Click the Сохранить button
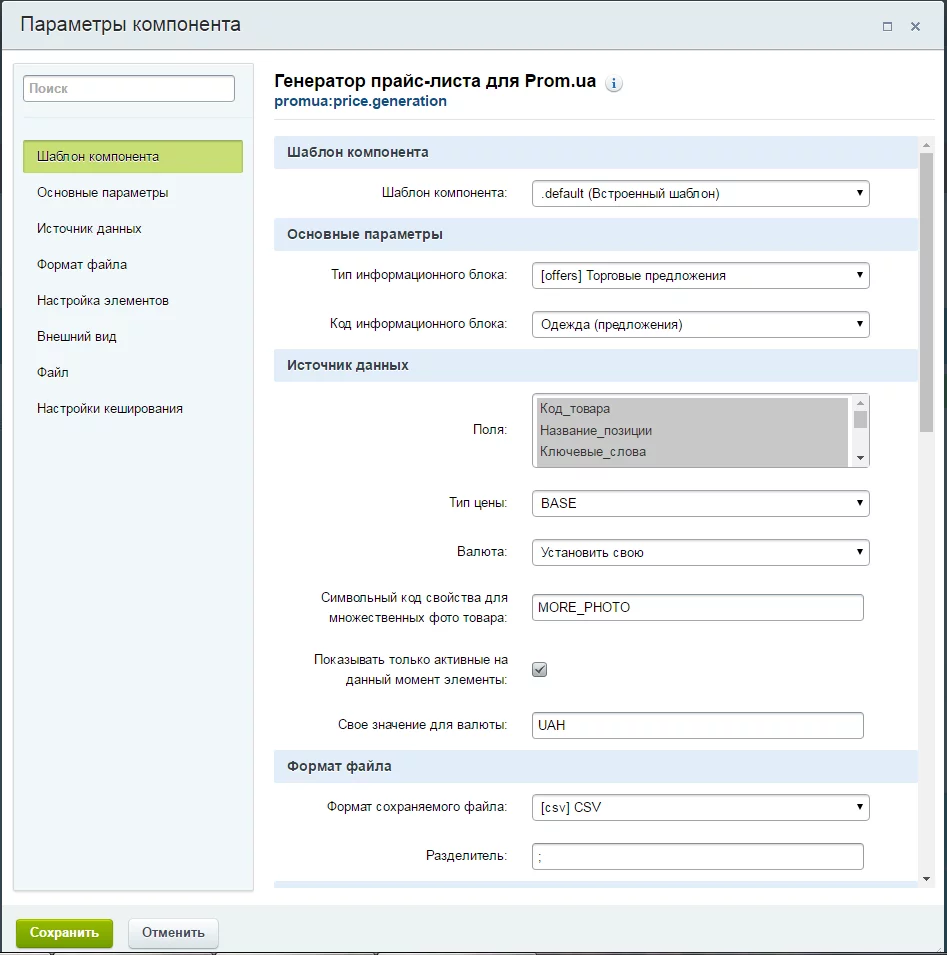The height and width of the screenshot is (955, 947). pyautogui.click(x=64, y=932)
